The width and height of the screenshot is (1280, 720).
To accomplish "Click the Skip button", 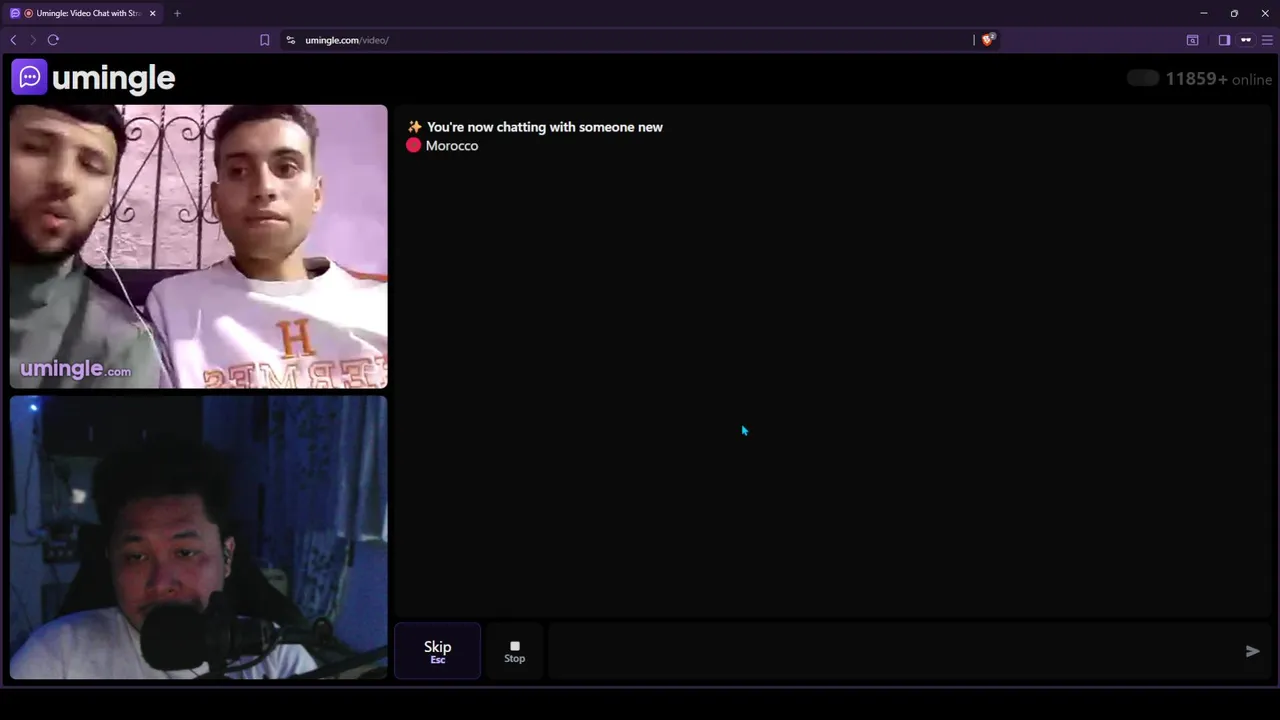I will [437, 651].
